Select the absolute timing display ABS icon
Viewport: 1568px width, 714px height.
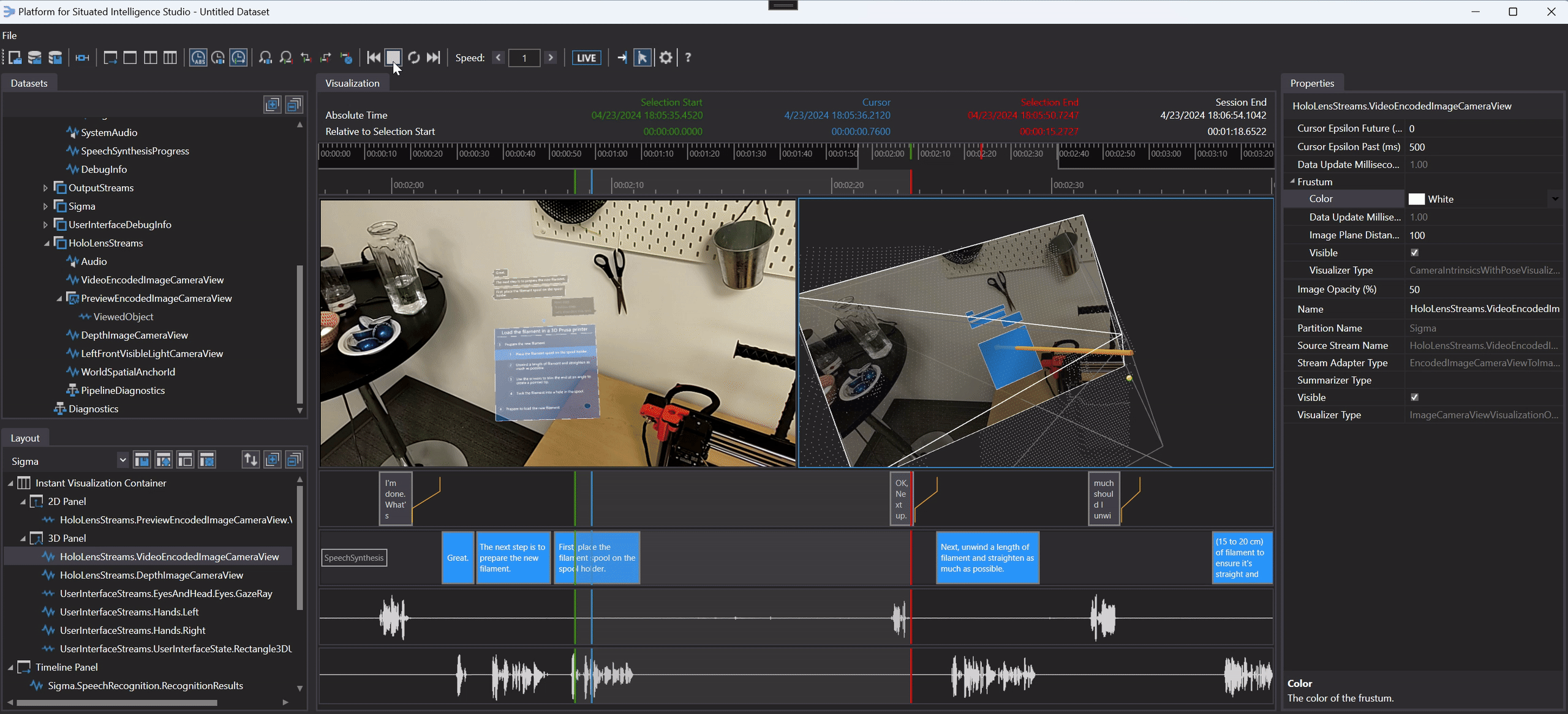pyautogui.click(x=197, y=58)
